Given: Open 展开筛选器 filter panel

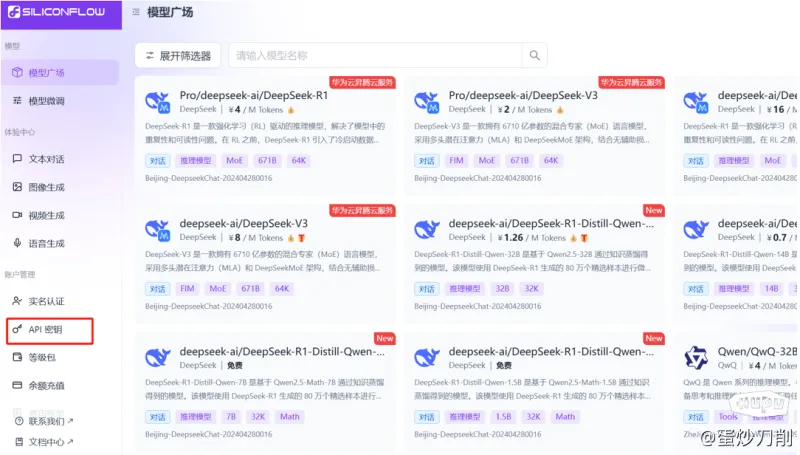Looking at the screenshot, I should (178, 56).
